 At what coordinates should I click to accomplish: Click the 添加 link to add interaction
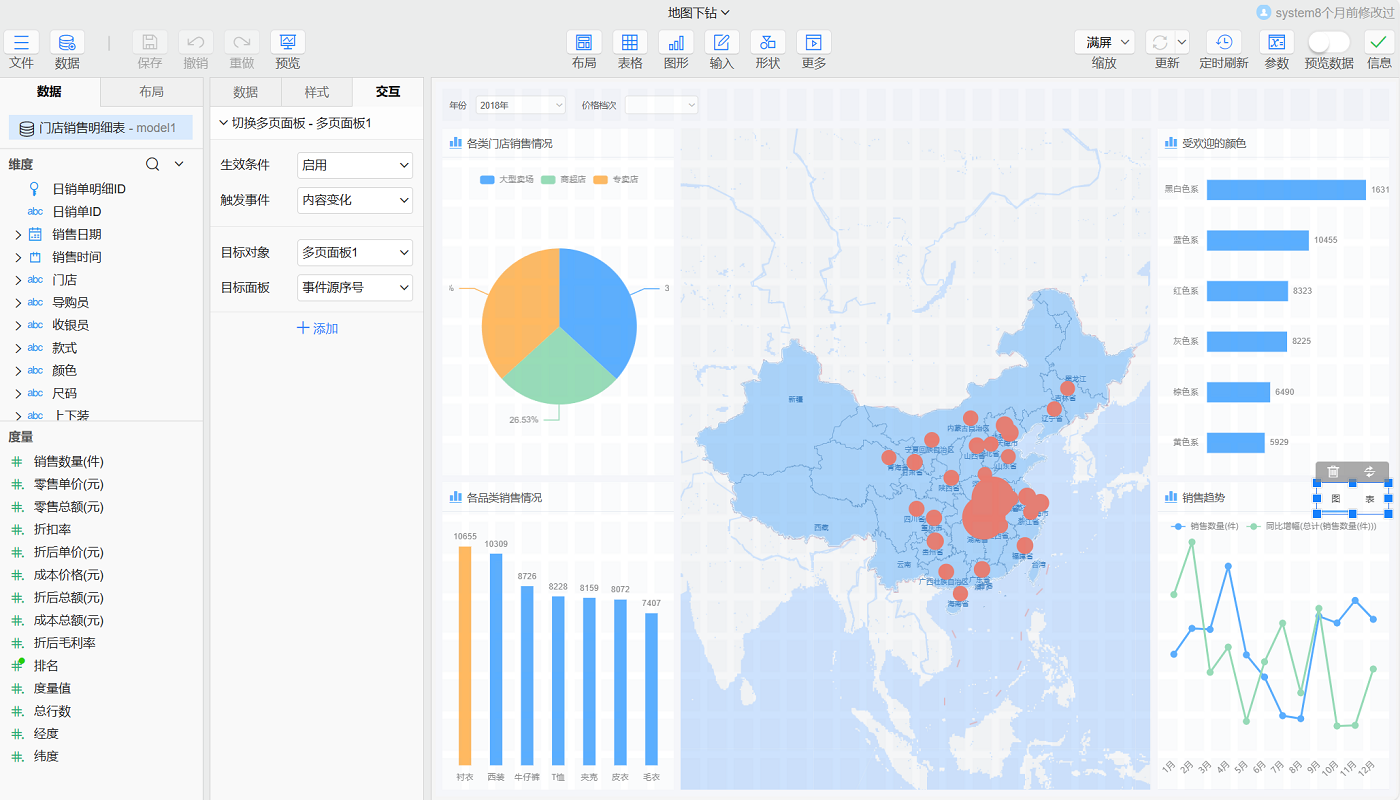tap(317, 328)
